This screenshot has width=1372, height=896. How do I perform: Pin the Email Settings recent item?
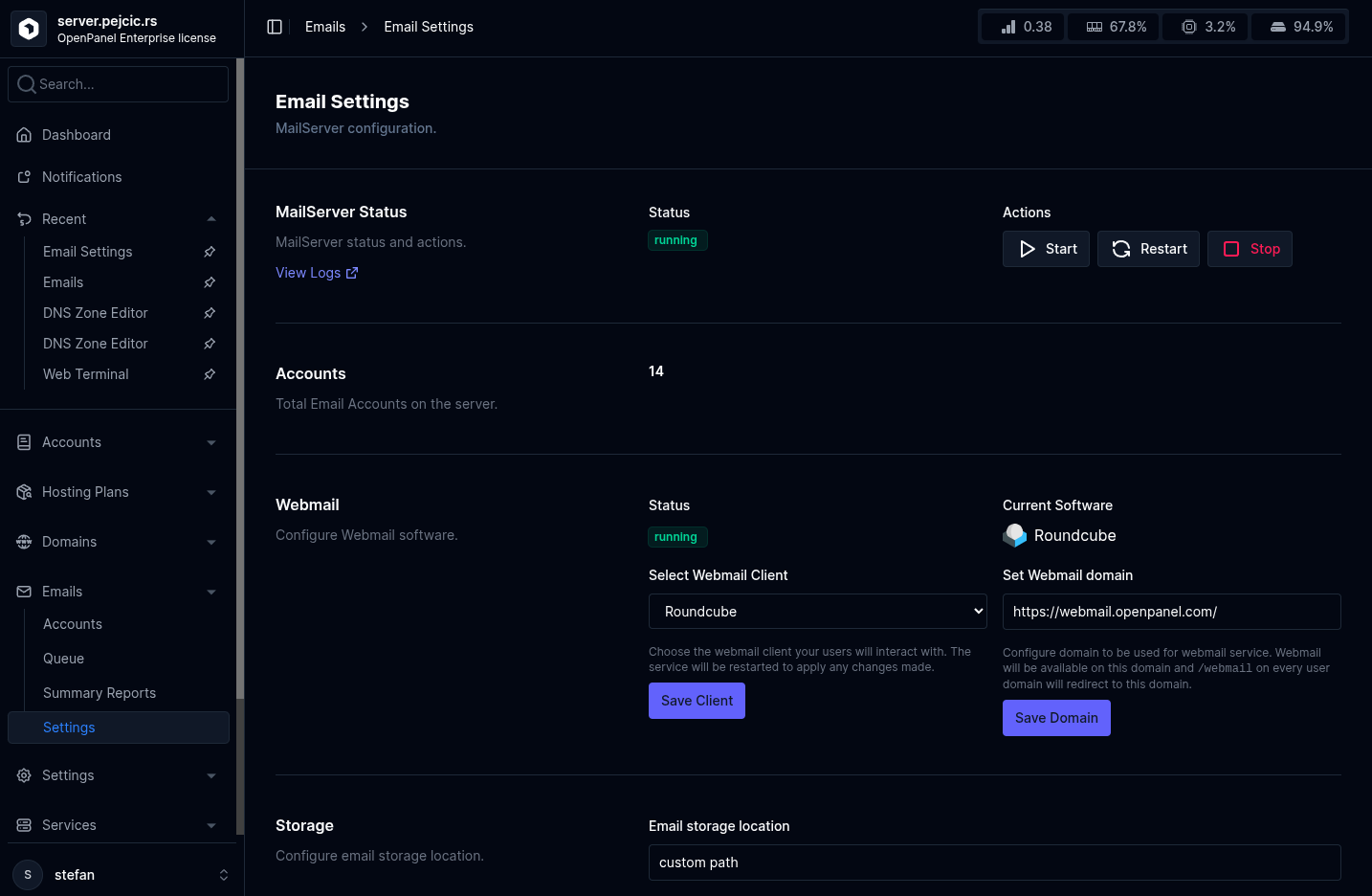pos(210,252)
